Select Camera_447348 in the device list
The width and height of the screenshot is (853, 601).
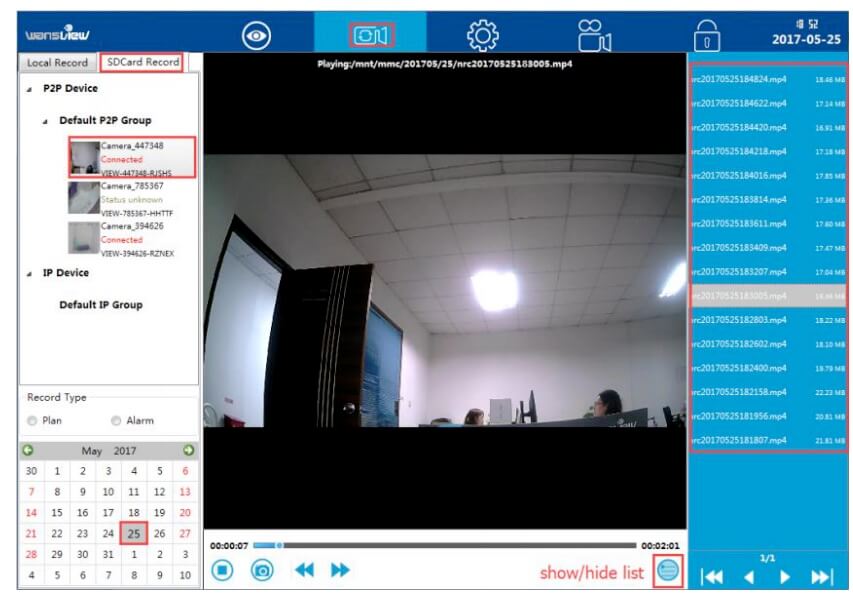(132, 158)
